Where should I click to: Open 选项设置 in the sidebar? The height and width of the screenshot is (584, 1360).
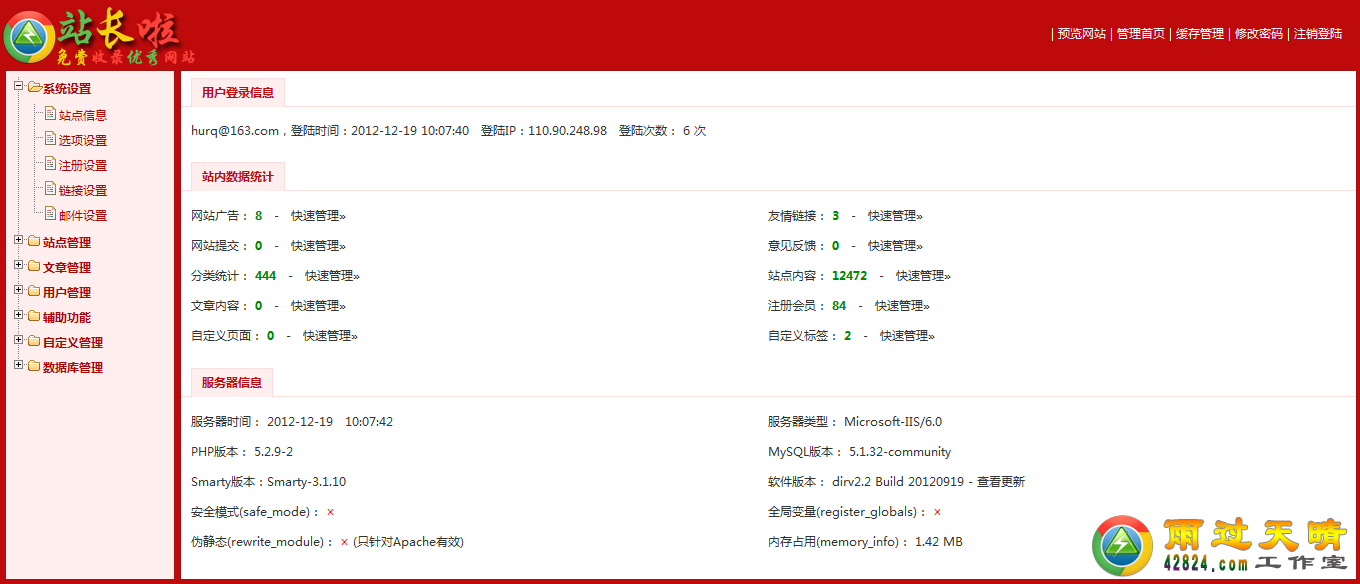pyautogui.click(x=83, y=140)
